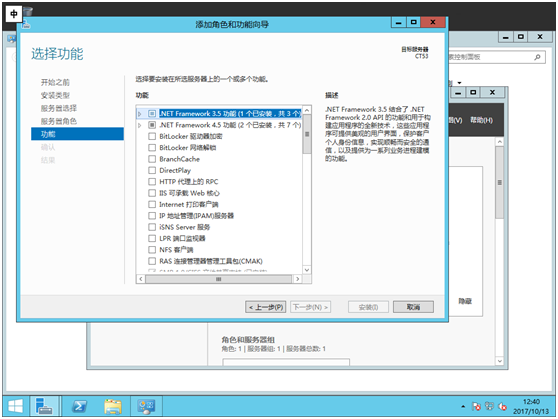Click the feature list scroll left arrow

pos(141,279)
